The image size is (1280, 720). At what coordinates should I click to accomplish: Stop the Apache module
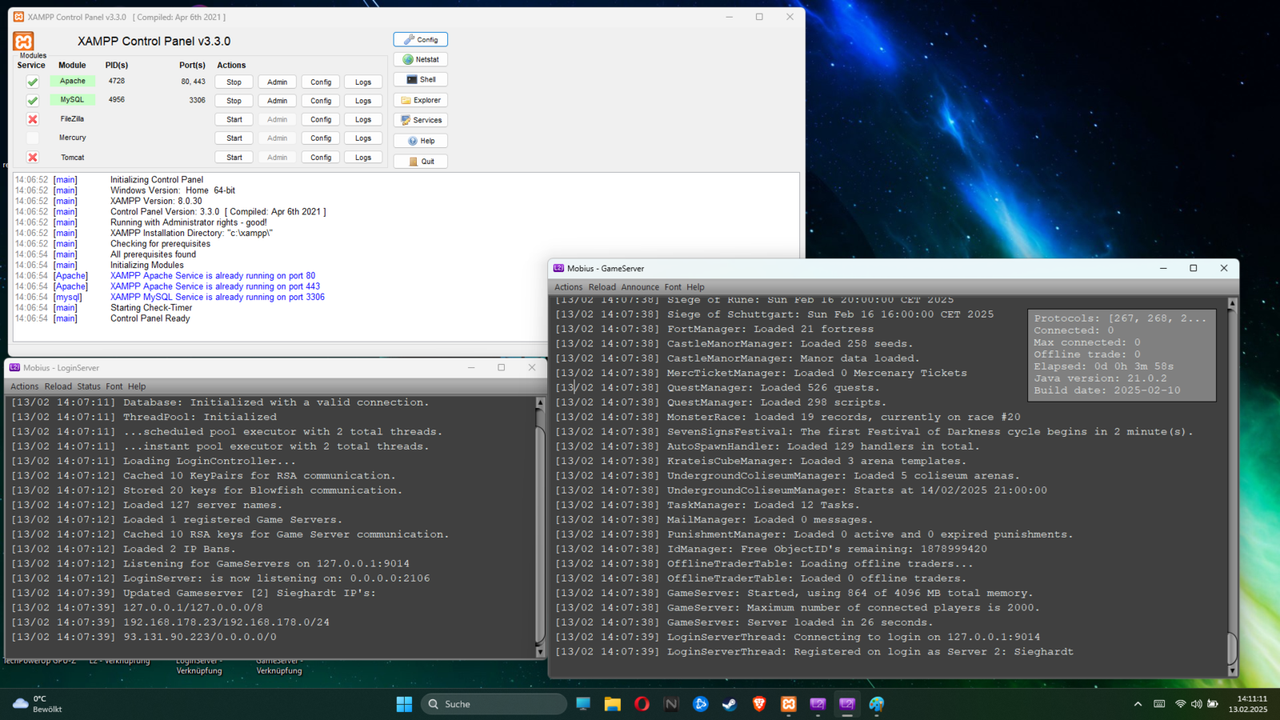(233, 81)
